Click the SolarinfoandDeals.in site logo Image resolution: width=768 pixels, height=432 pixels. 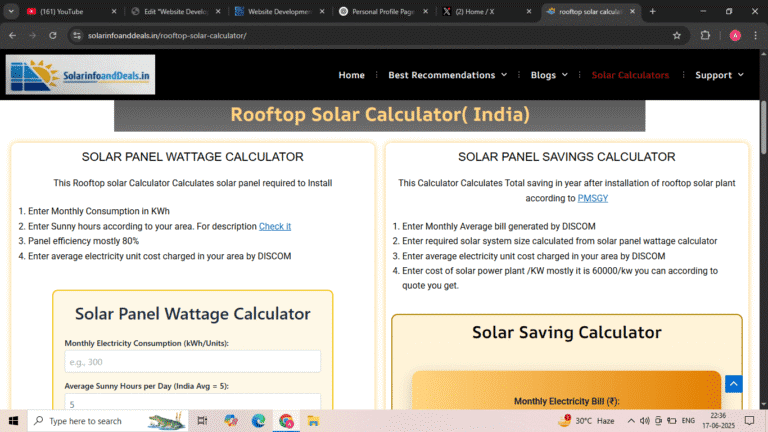click(x=80, y=75)
